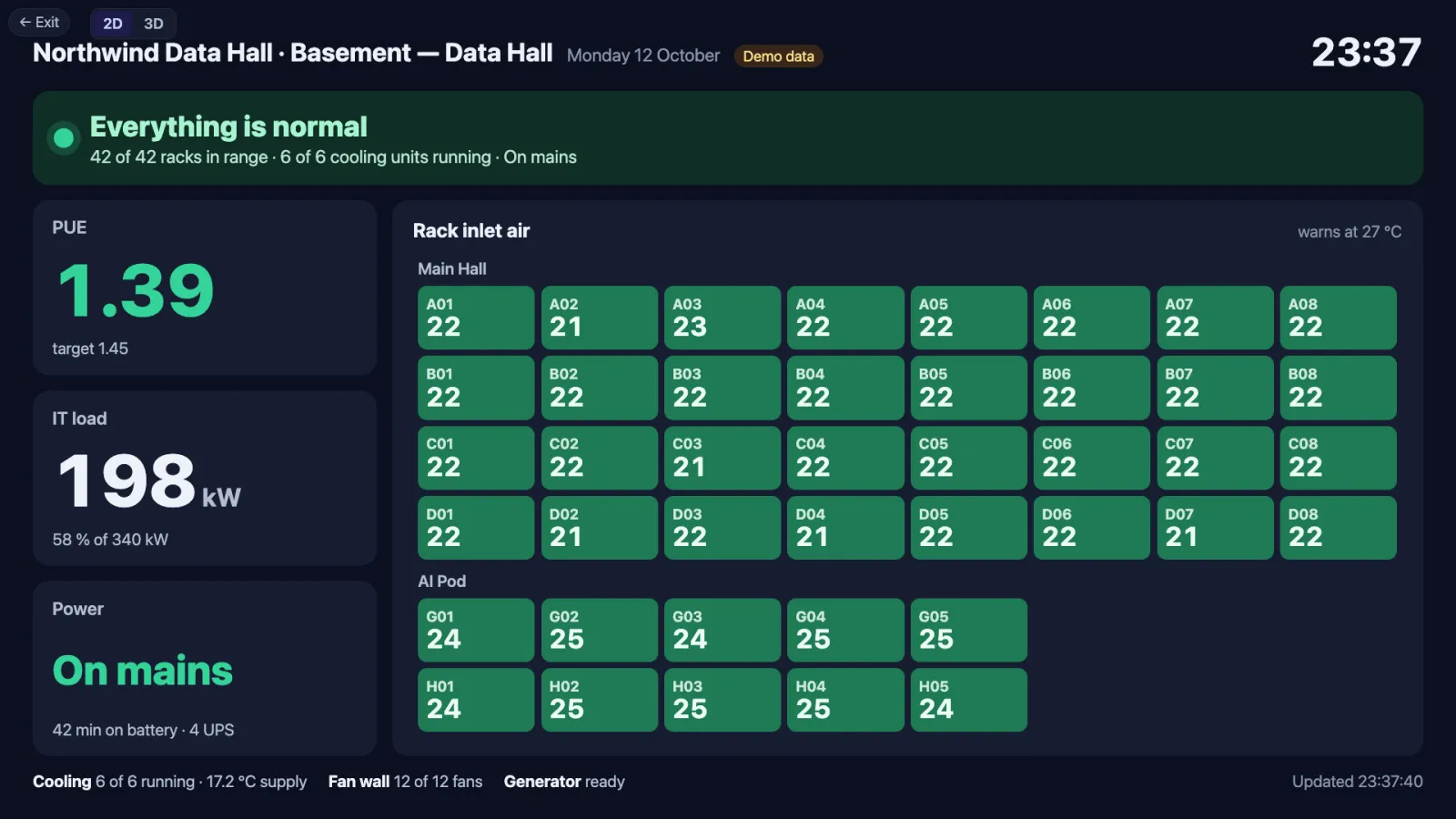Viewport: 1456px width, 819px height.
Task: Click the 42 min on battery text
Action: [x=115, y=730]
